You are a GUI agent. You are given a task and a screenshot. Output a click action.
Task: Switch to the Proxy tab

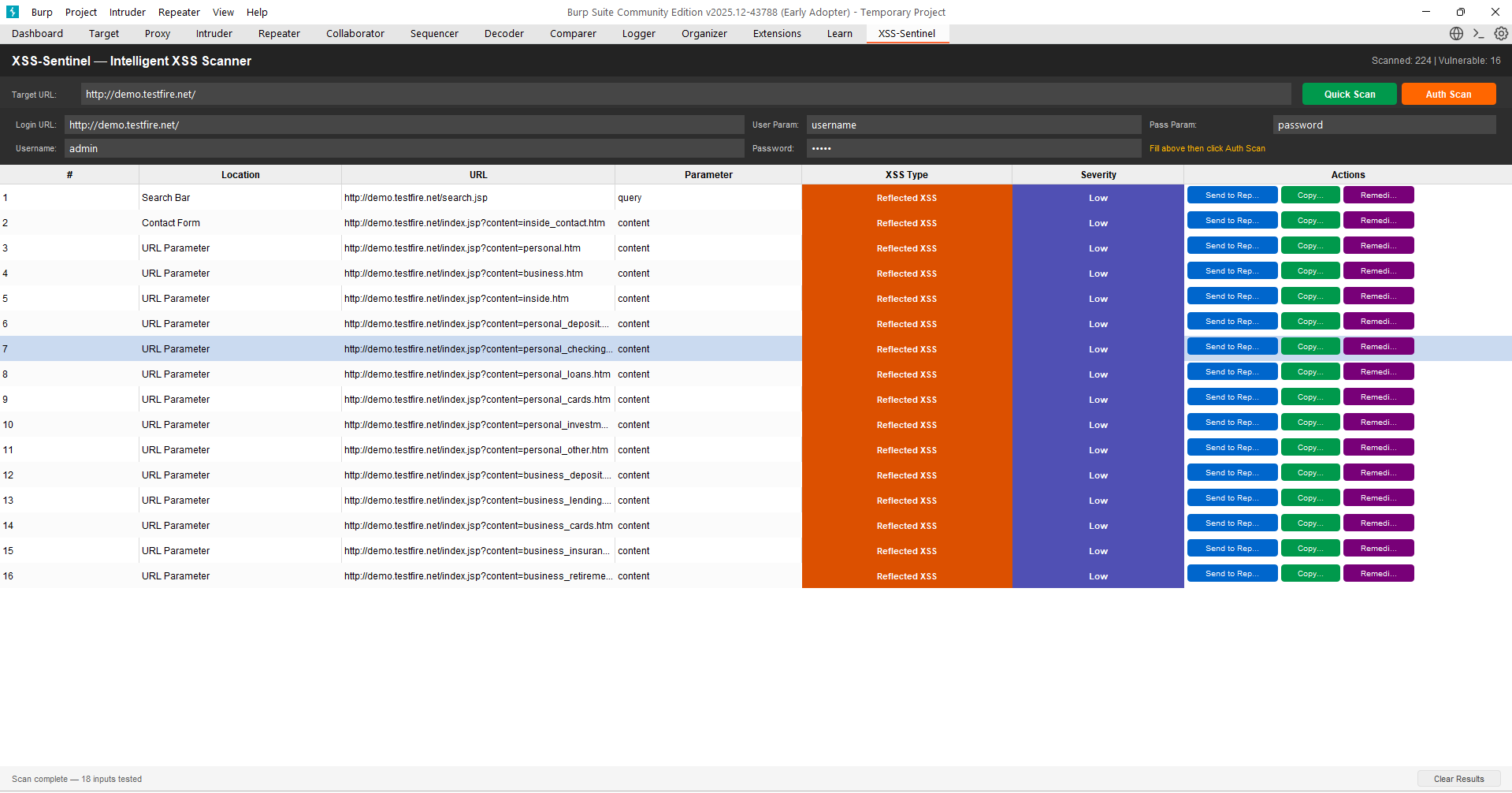click(158, 33)
